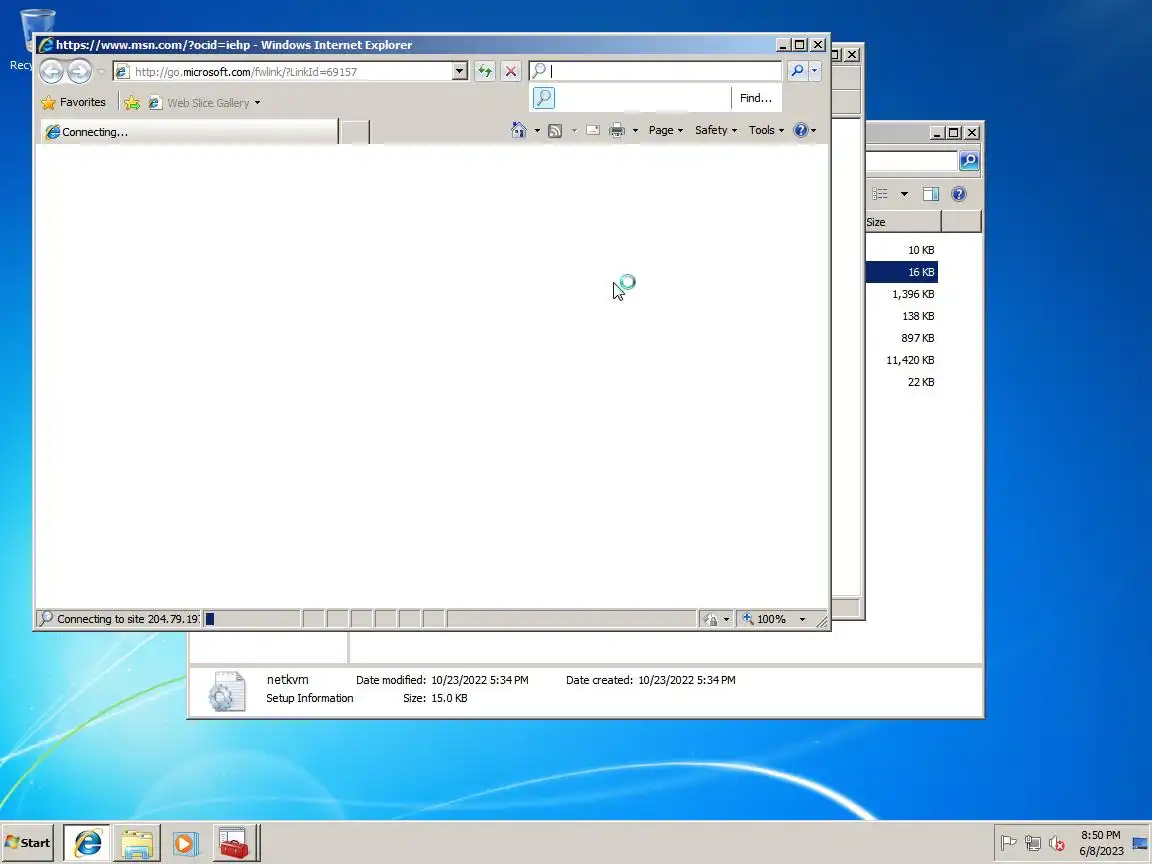The width and height of the screenshot is (1152, 864).
Task: Click the network tray icon
Action: click(x=1033, y=843)
